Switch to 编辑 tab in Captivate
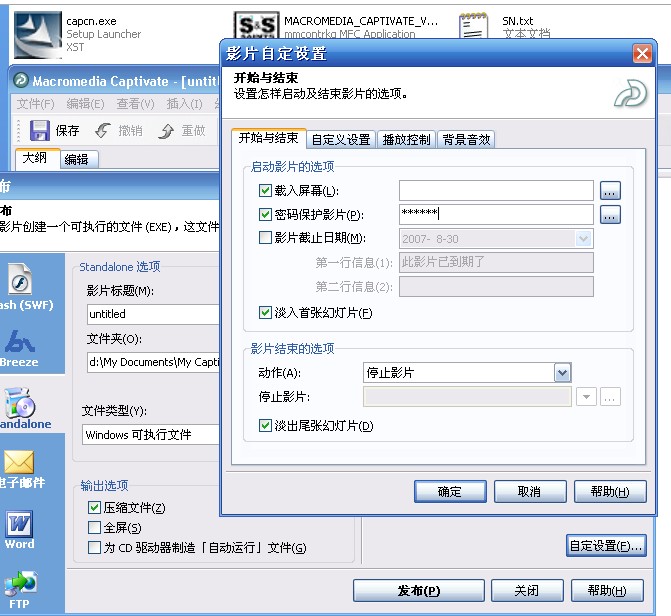Image resolution: width=671 pixels, height=616 pixels. 79,159
